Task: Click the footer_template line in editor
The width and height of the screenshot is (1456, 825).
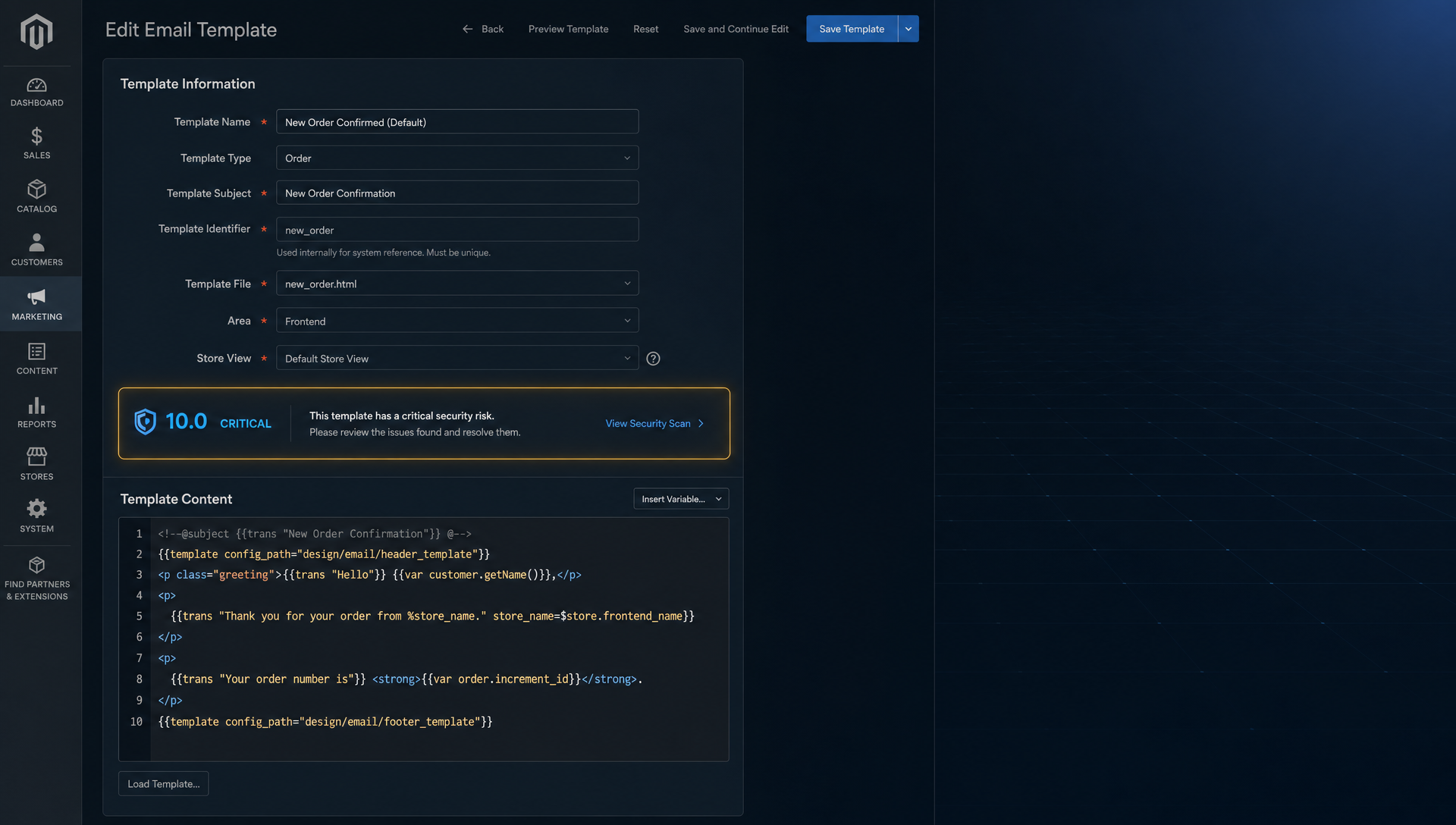Action: click(325, 722)
